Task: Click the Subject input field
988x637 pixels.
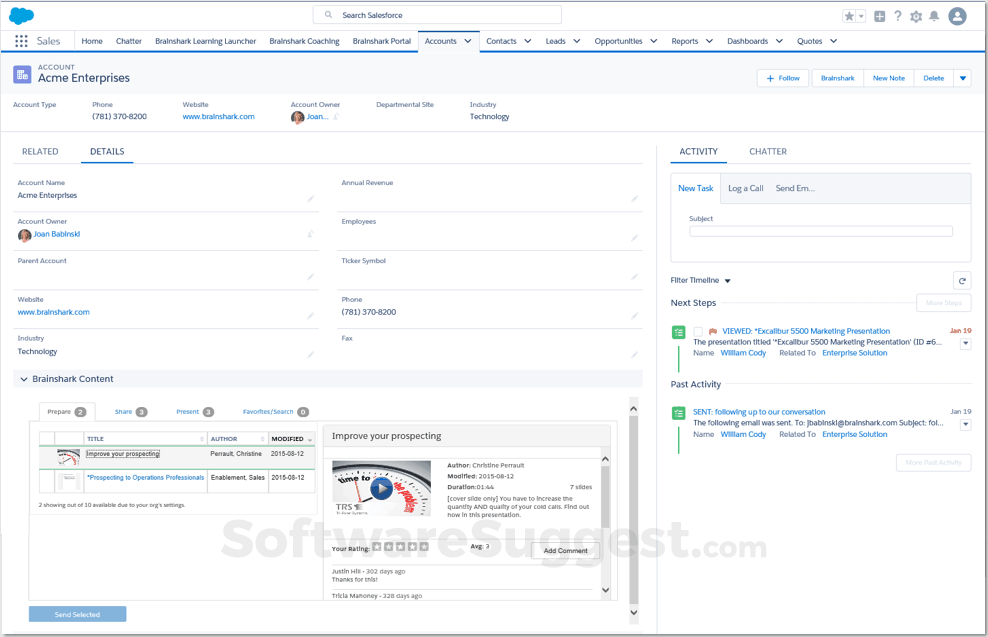Action: tap(820, 231)
